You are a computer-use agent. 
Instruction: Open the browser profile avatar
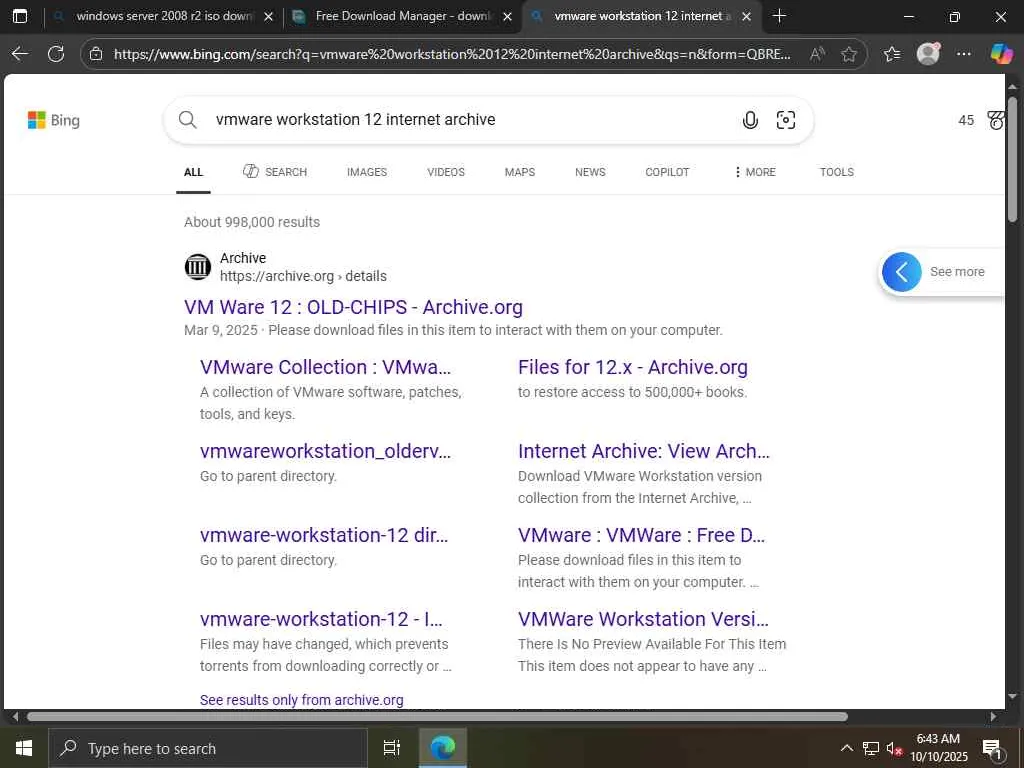pyautogui.click(x=928, y=54)
